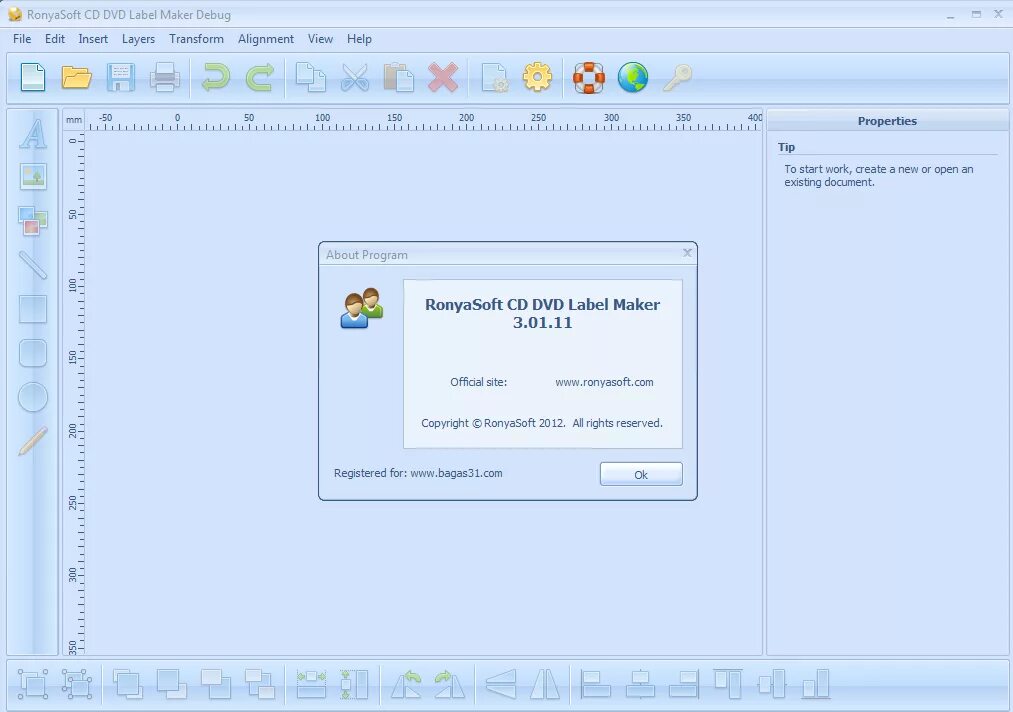
Task: Click the globe website icon
Action: (633, 78)
